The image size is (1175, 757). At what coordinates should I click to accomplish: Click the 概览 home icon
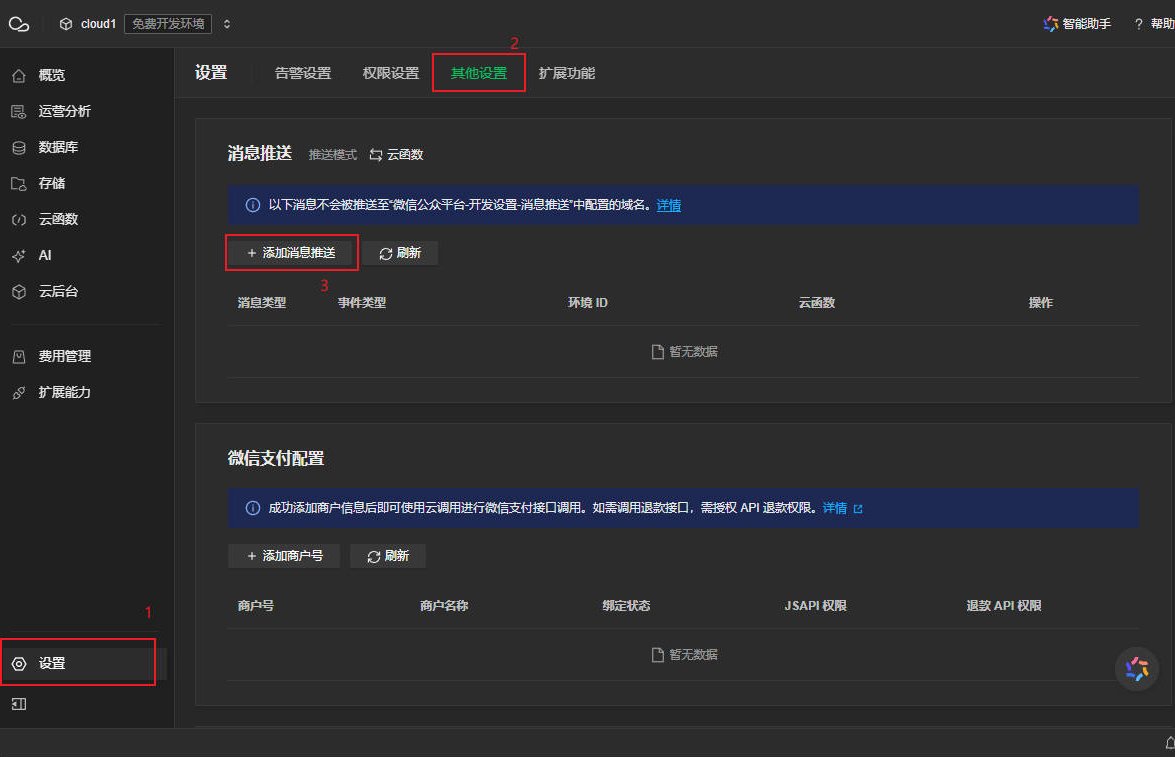(x=19, y=76)
